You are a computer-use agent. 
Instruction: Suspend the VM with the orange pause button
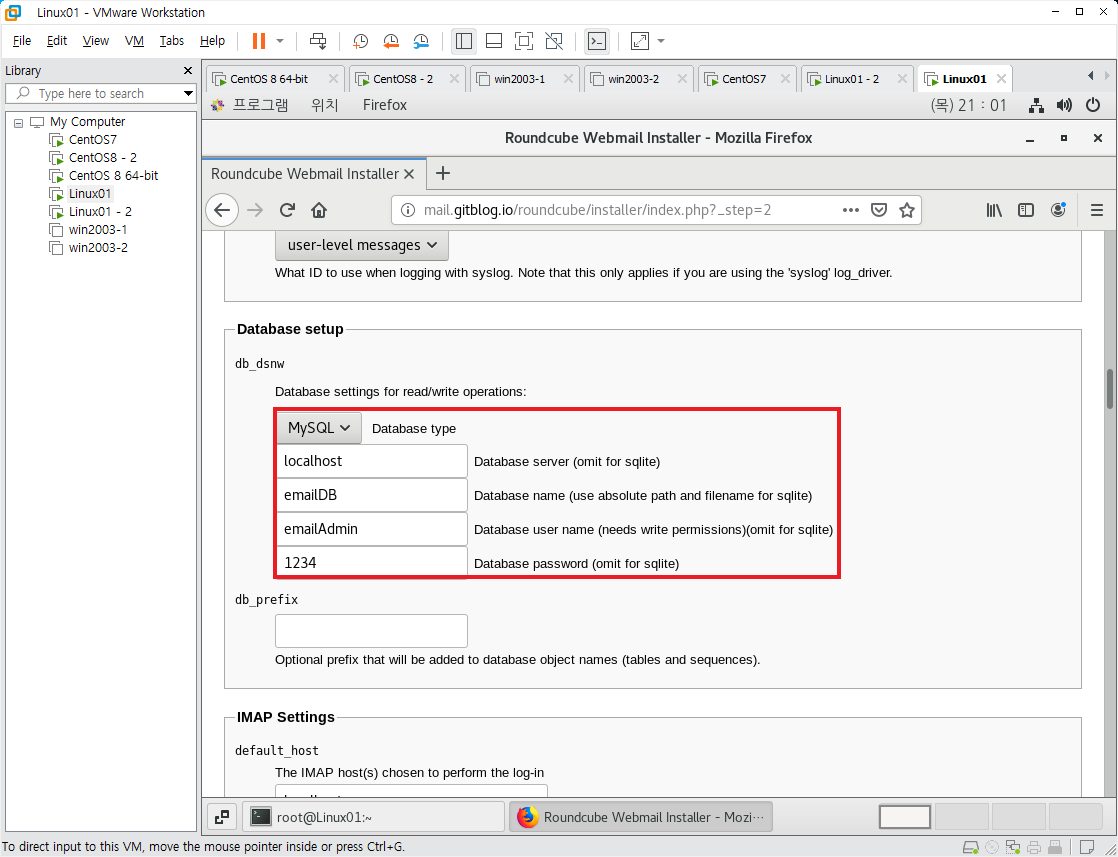click(x=259, y=41)
